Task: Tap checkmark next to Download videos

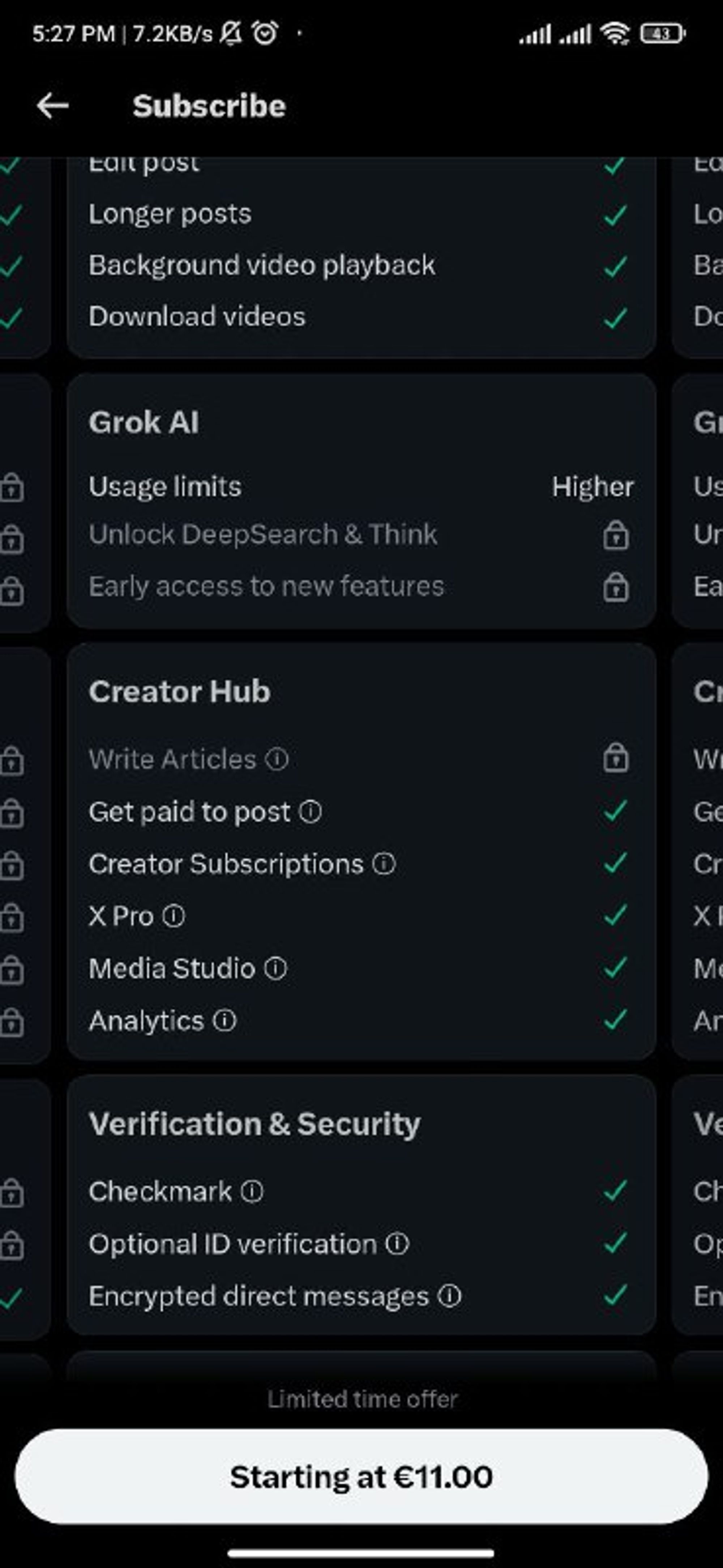Action: pos(615,317)
